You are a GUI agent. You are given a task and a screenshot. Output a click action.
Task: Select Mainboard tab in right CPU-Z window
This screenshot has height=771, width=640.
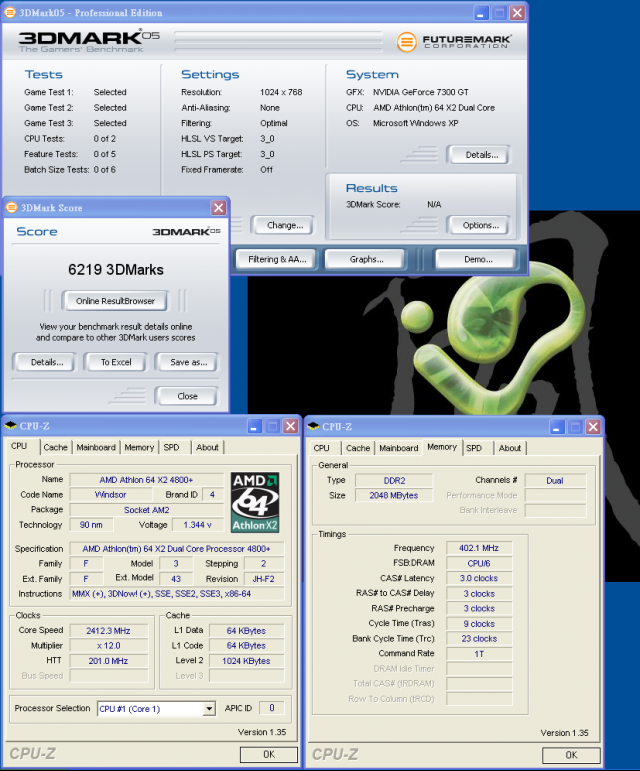[399, 448]
